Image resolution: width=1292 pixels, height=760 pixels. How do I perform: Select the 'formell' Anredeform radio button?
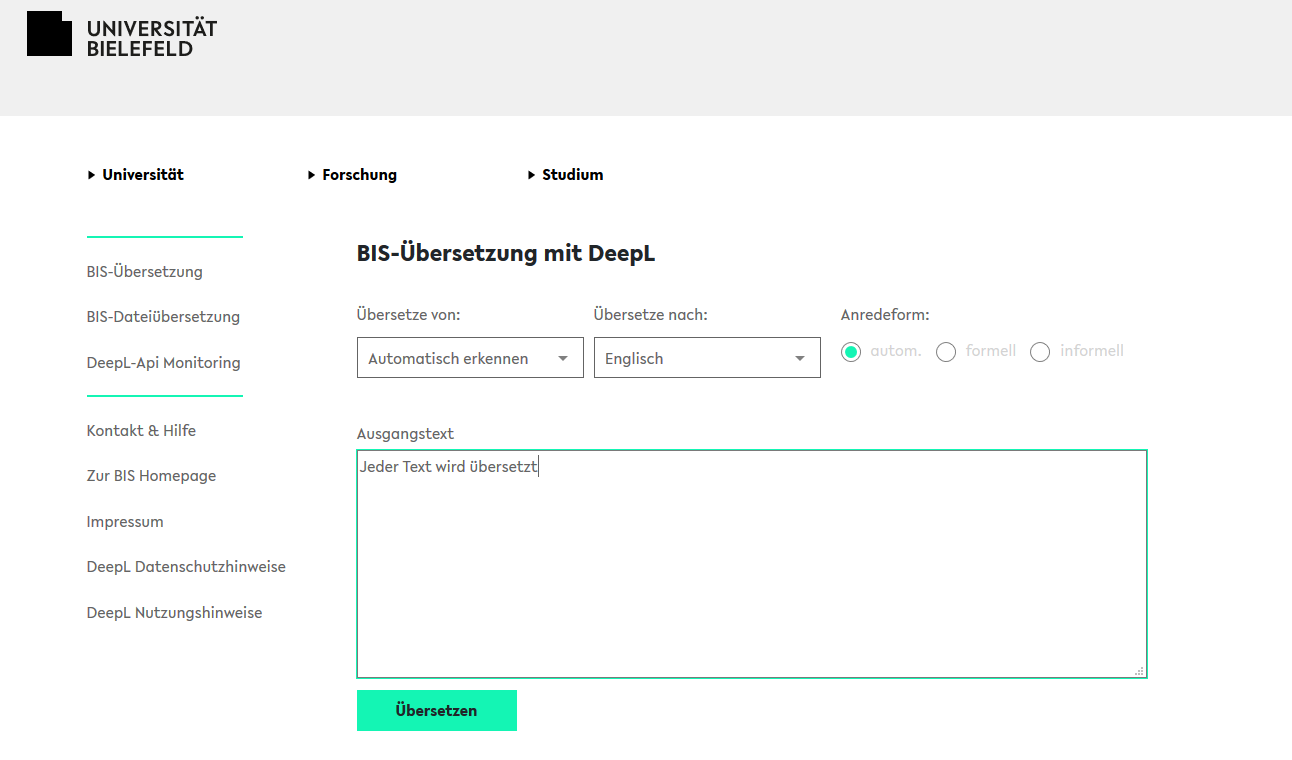click(x=946, y=352)
